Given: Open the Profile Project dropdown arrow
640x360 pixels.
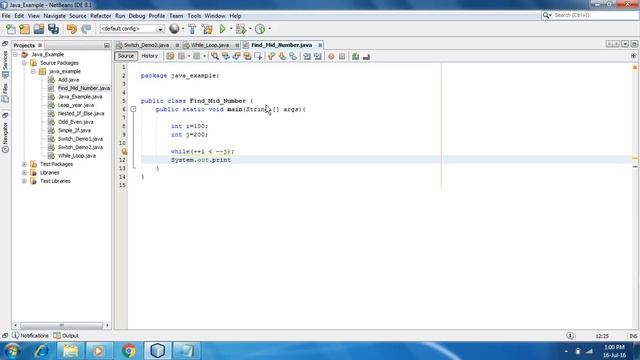Looking at the screenshot, I should pos(269,29).
